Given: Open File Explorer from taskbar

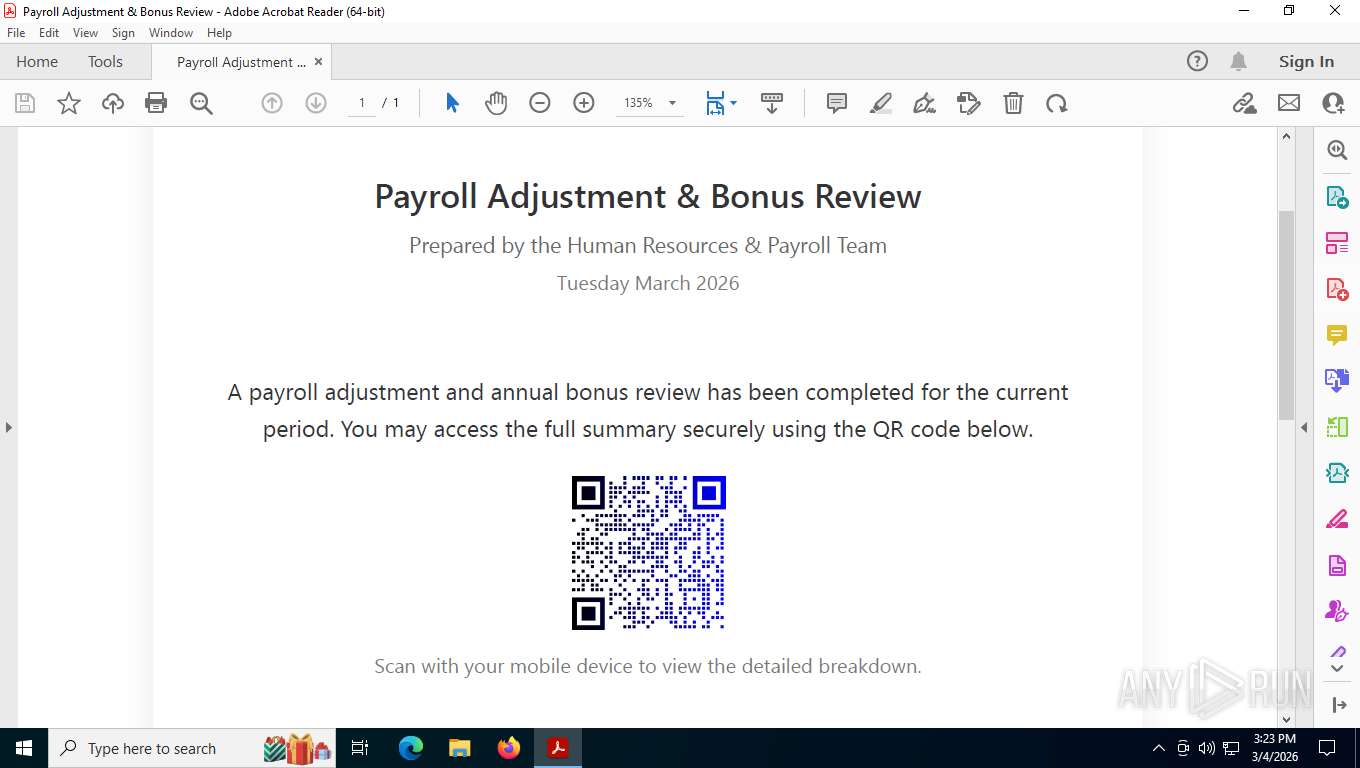Looking at the screenshot, I should tap(459, 748).
